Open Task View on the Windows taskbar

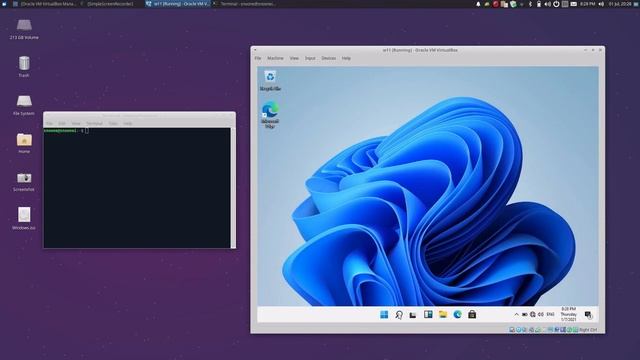pos(413,315)
